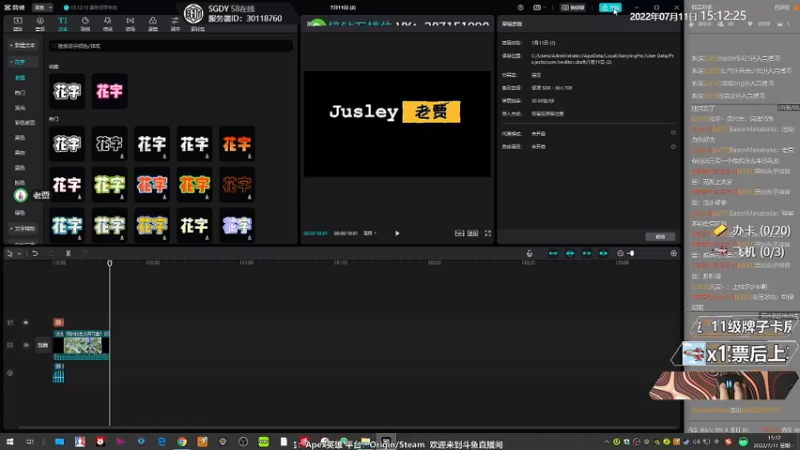Image resolution: width=800 pixels, height=450 pixels.
Task: Play the preview video
Action: click(x=397, y=233)
